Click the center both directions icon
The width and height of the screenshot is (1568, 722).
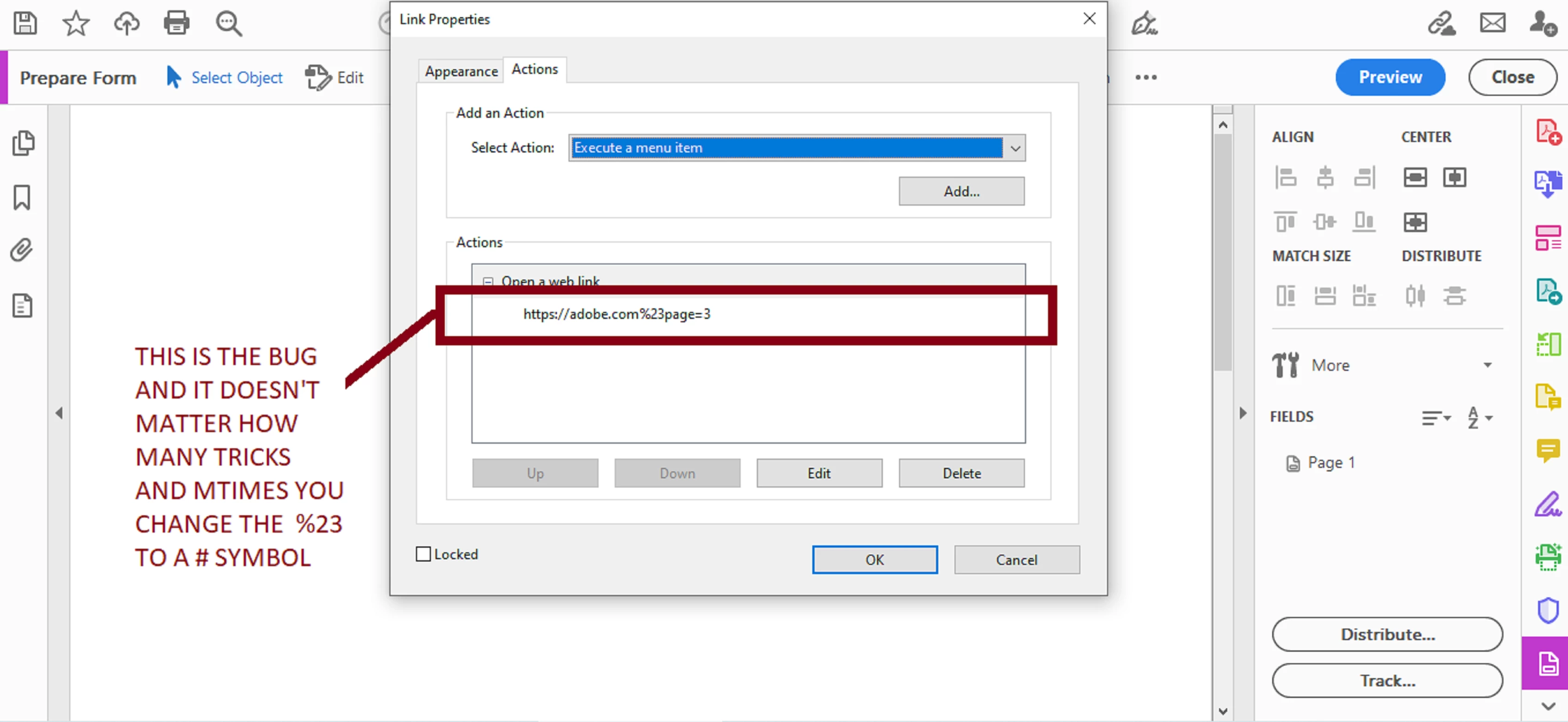pyautogui.click(x=1415, y=222)
